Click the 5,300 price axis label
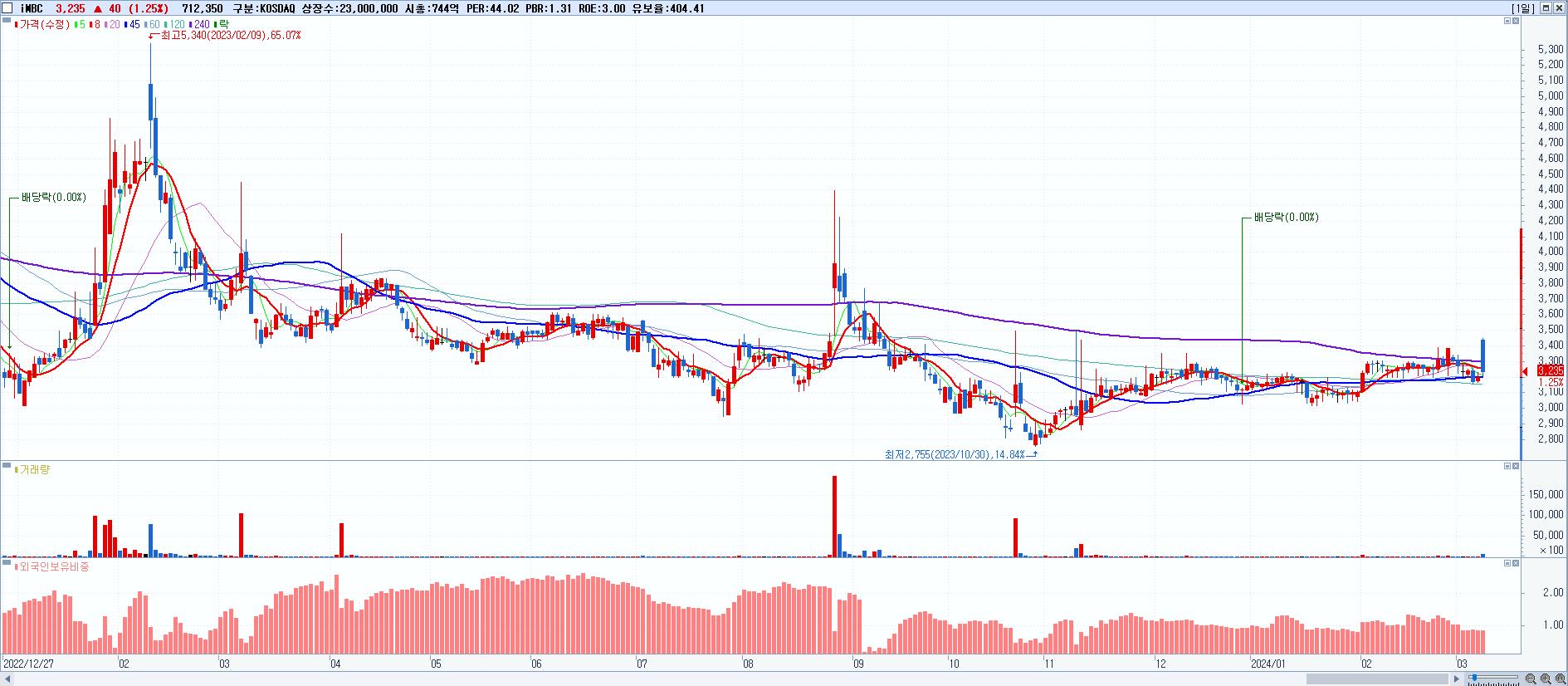The width and height of the screenshot is (1568, 686). click(1551, 49)
